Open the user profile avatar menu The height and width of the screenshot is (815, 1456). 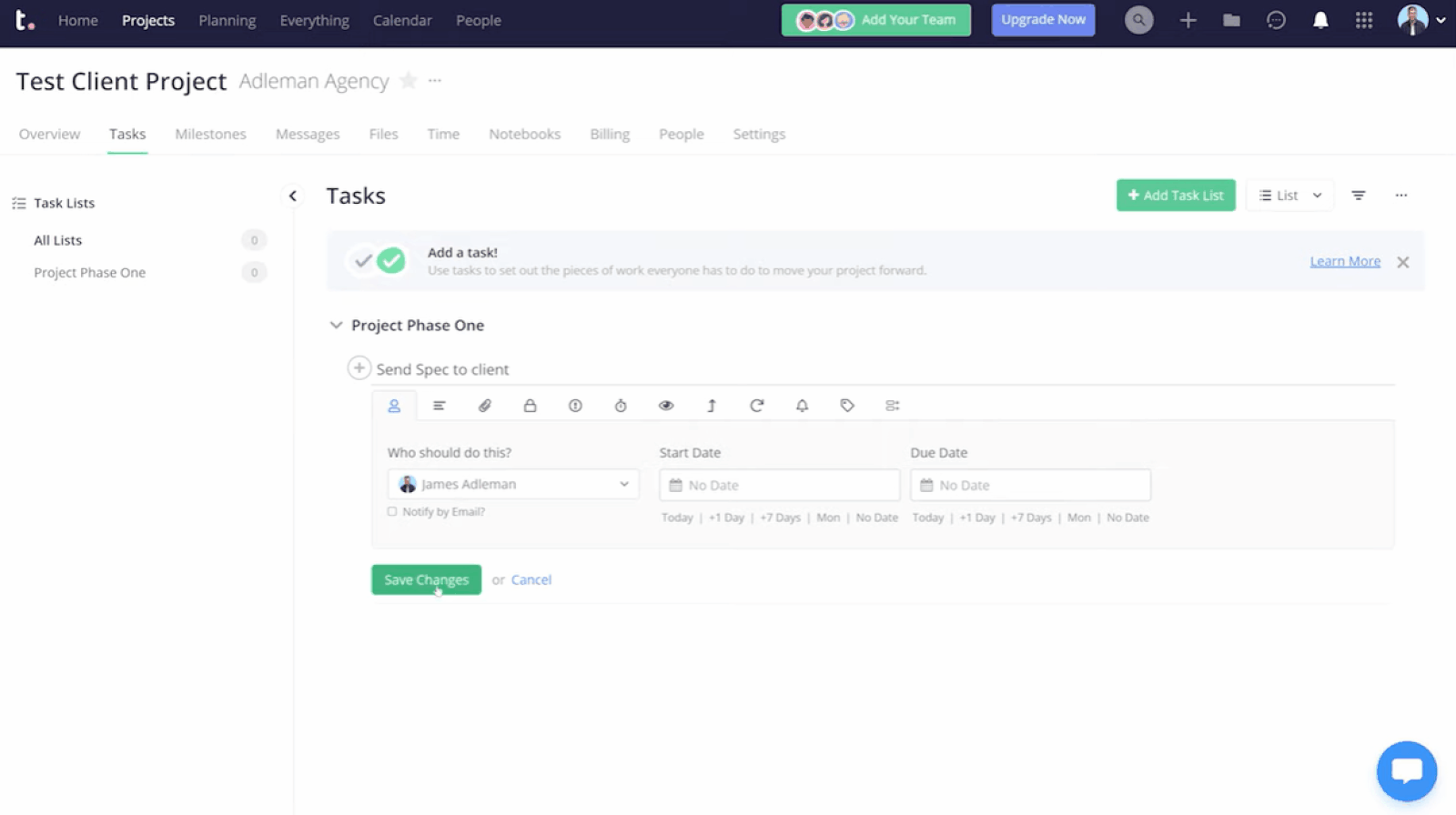tap(1421, 20)
